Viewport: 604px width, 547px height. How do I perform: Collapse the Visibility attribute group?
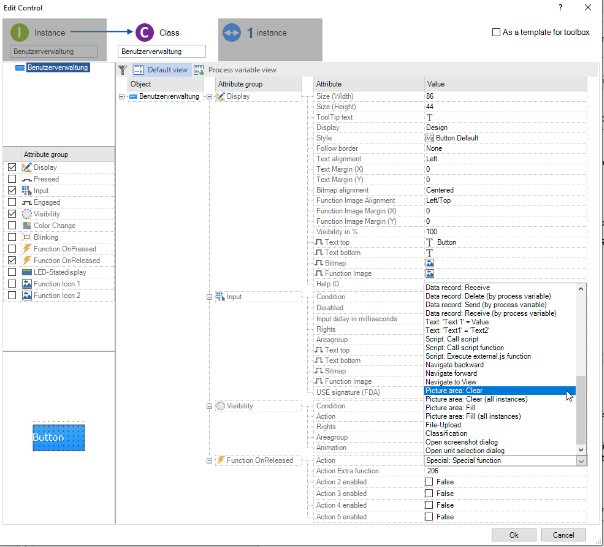(209, 406)
